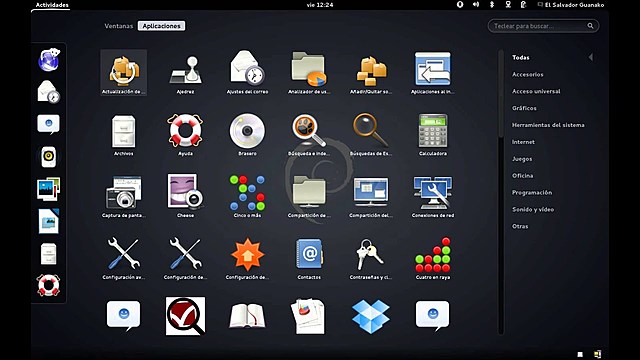This screenshot has width=640, height=360.
Task: Select the Aplicaciones view tab
Action: point(161,26)
